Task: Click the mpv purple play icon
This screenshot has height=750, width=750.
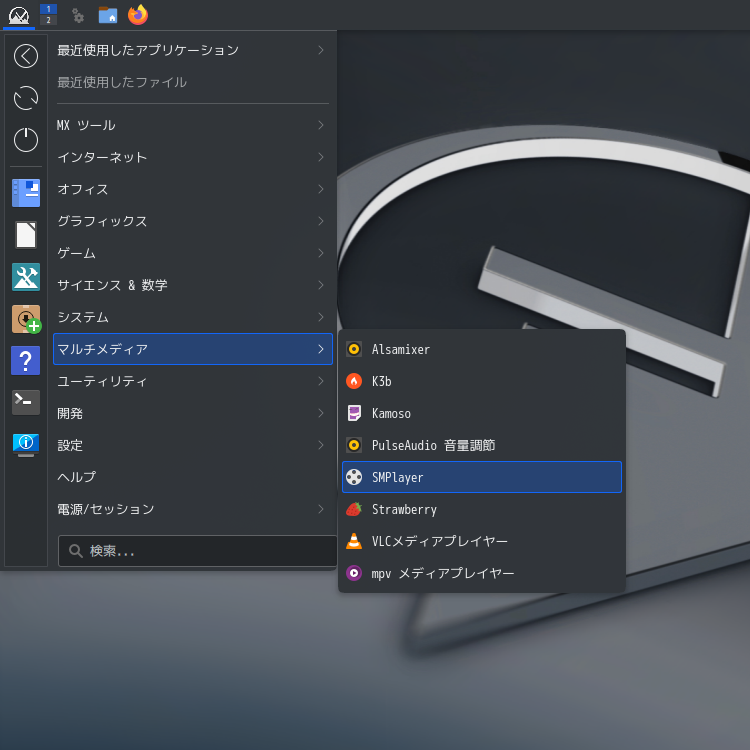Action: pos(354,573)
